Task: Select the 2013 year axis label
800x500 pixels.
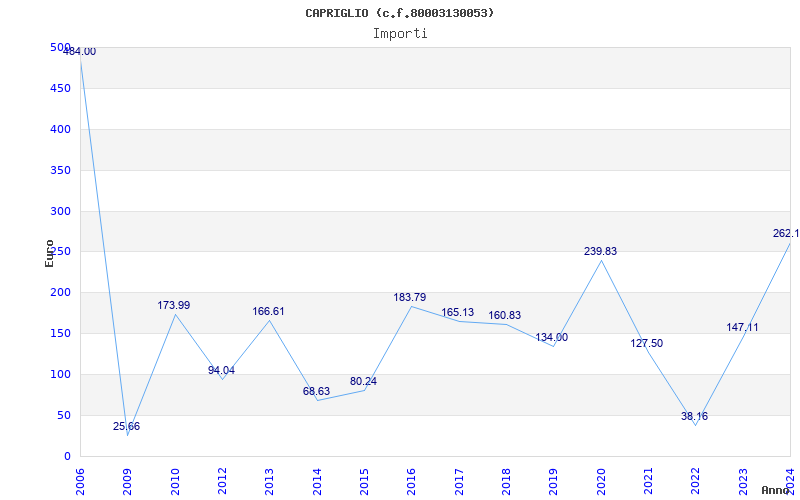Action: click(x=269, y=482)
